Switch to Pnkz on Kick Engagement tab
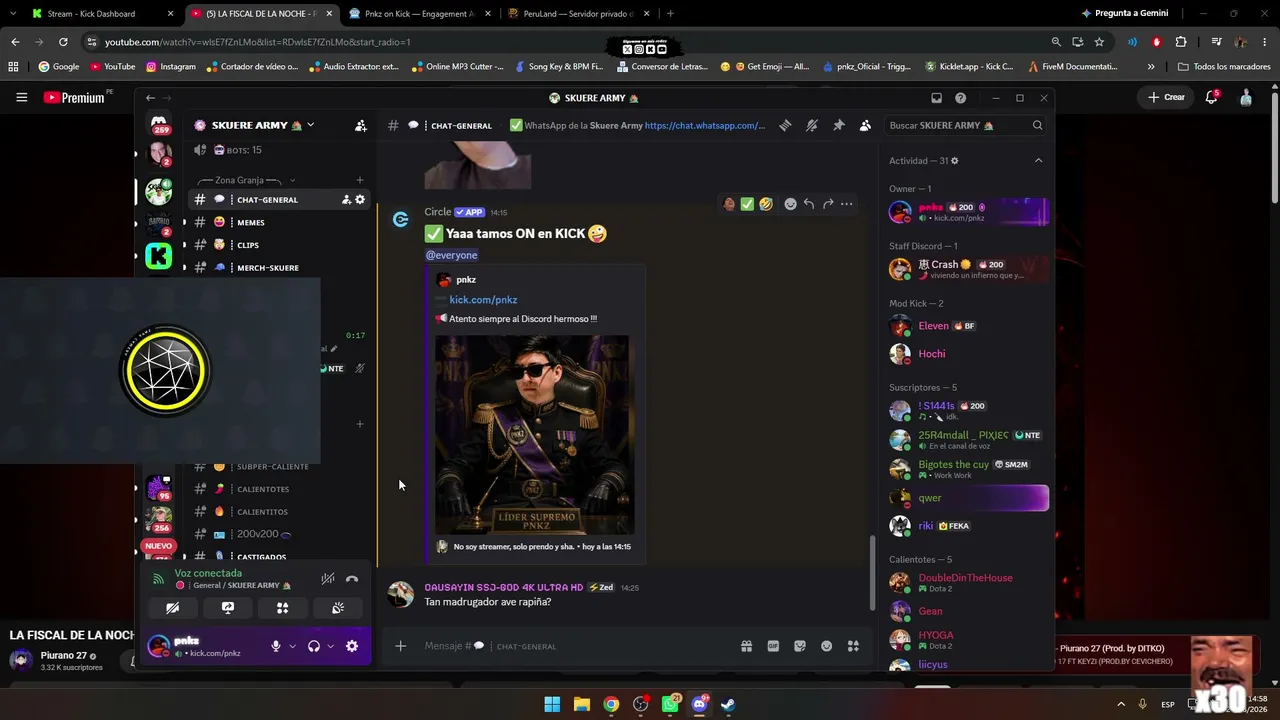The width and height of the screenshot is (1280, 720). coord(419,14)
